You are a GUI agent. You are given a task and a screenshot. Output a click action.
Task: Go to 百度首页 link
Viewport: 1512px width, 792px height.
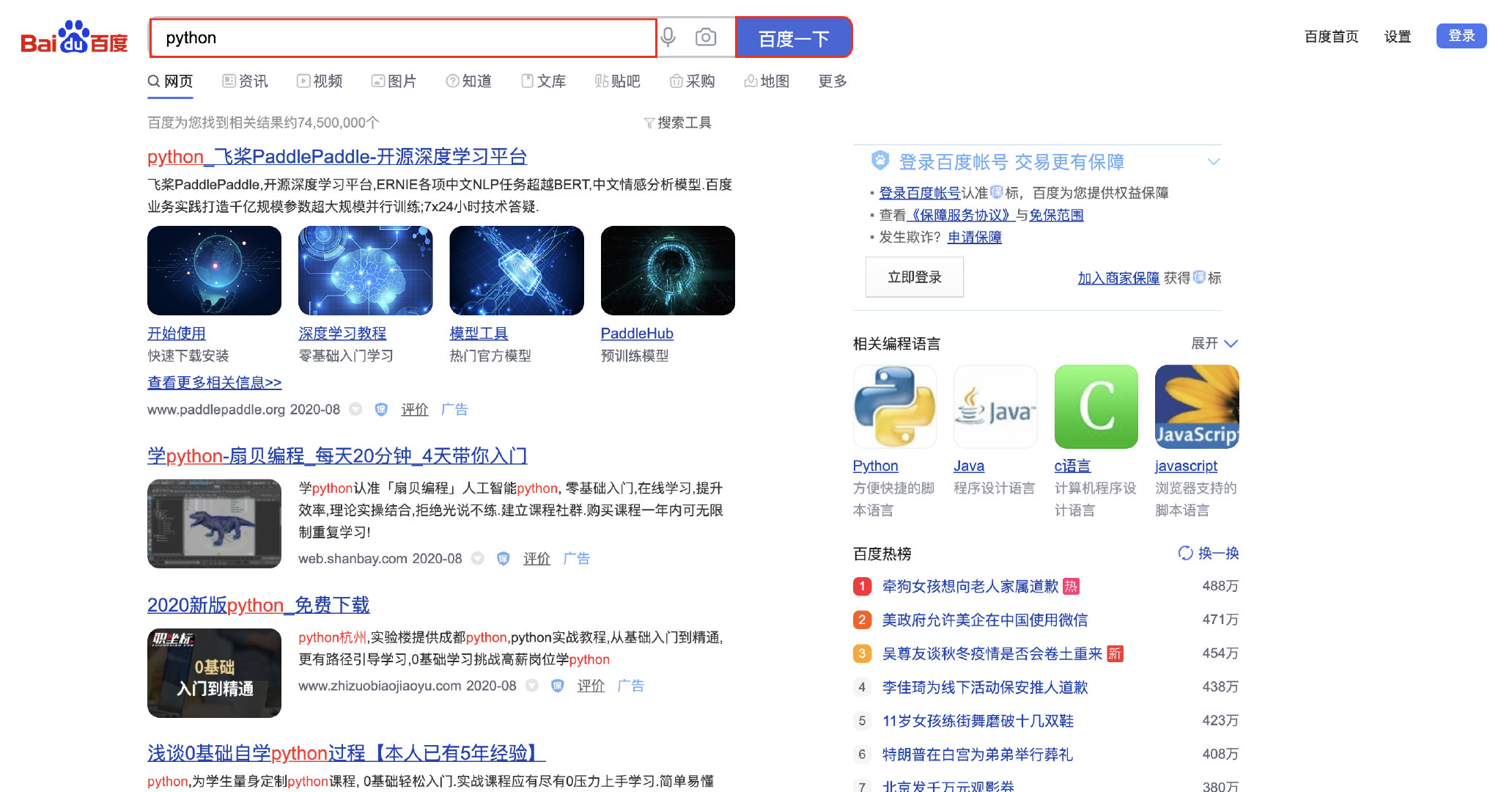tap(1331, 37)
